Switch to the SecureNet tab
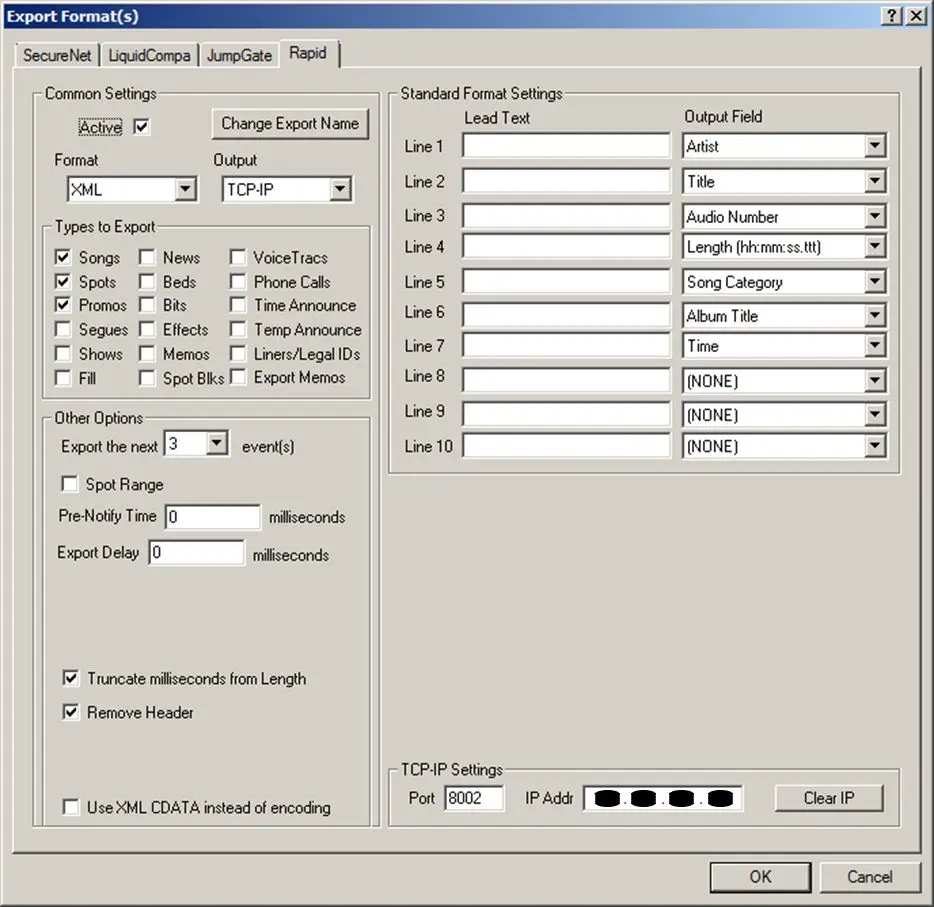Viewport: 934px width, 907px height. pos(57,55)
